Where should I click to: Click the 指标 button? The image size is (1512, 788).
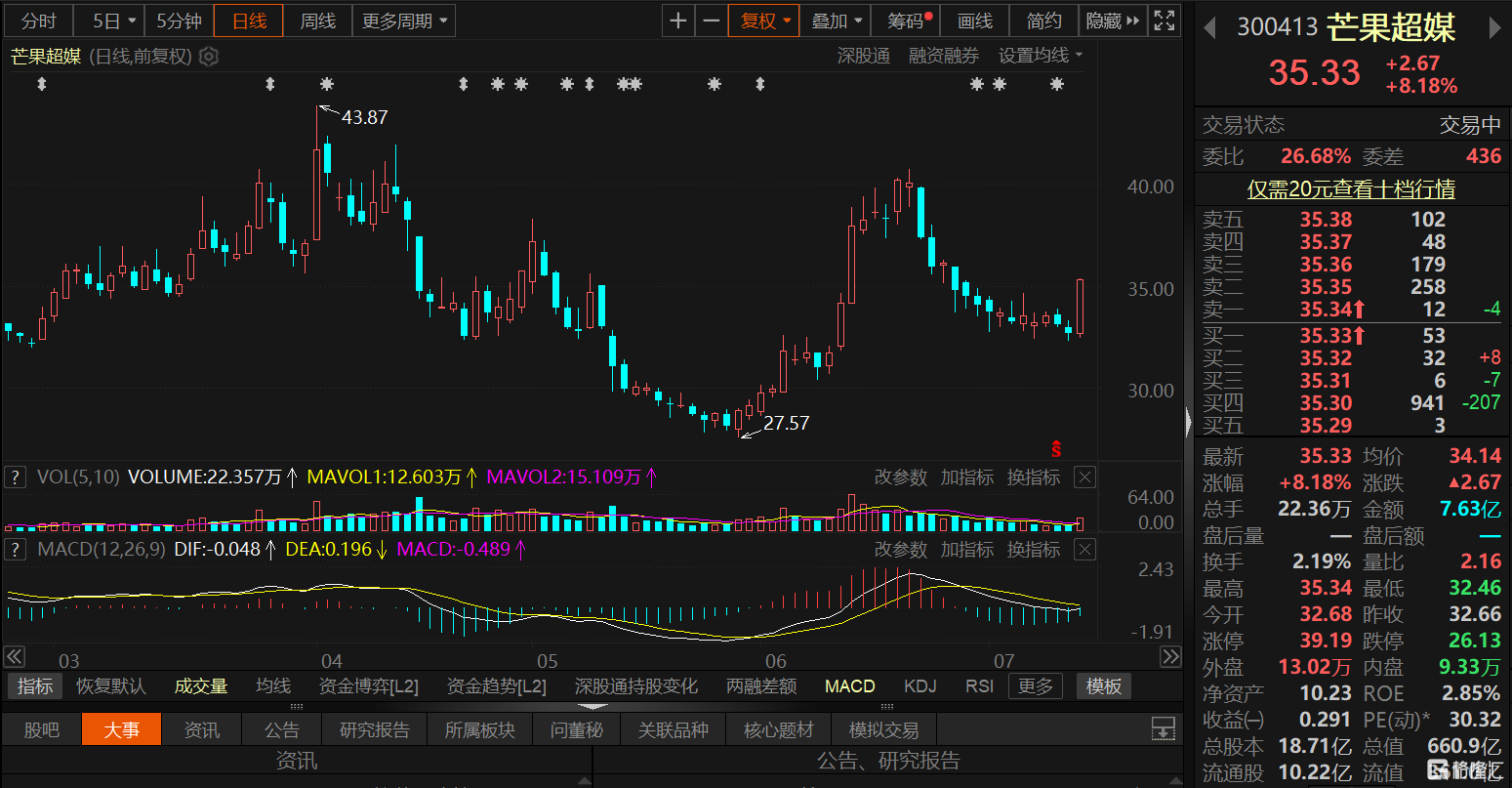pyautogui.click(x=35, y=686)
